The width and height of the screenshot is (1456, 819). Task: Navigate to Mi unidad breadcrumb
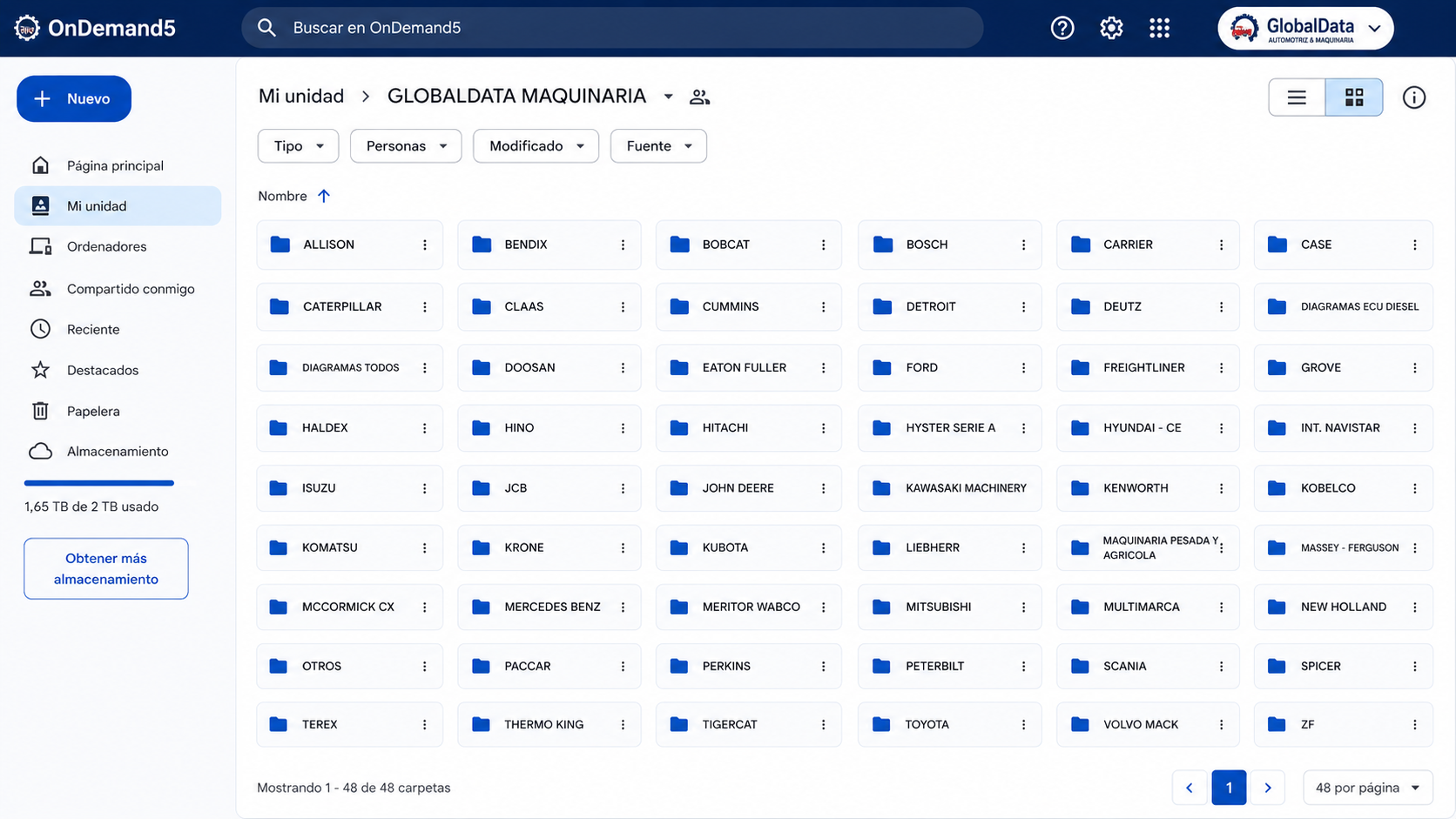tap(301, 96)
